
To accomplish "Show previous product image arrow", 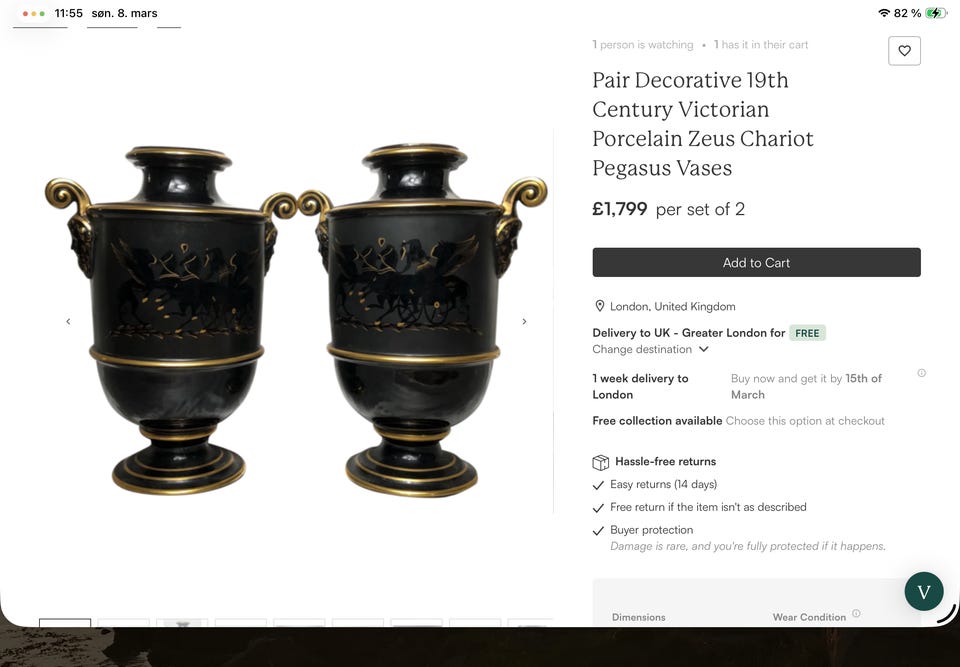I will [x=68, y=322].
